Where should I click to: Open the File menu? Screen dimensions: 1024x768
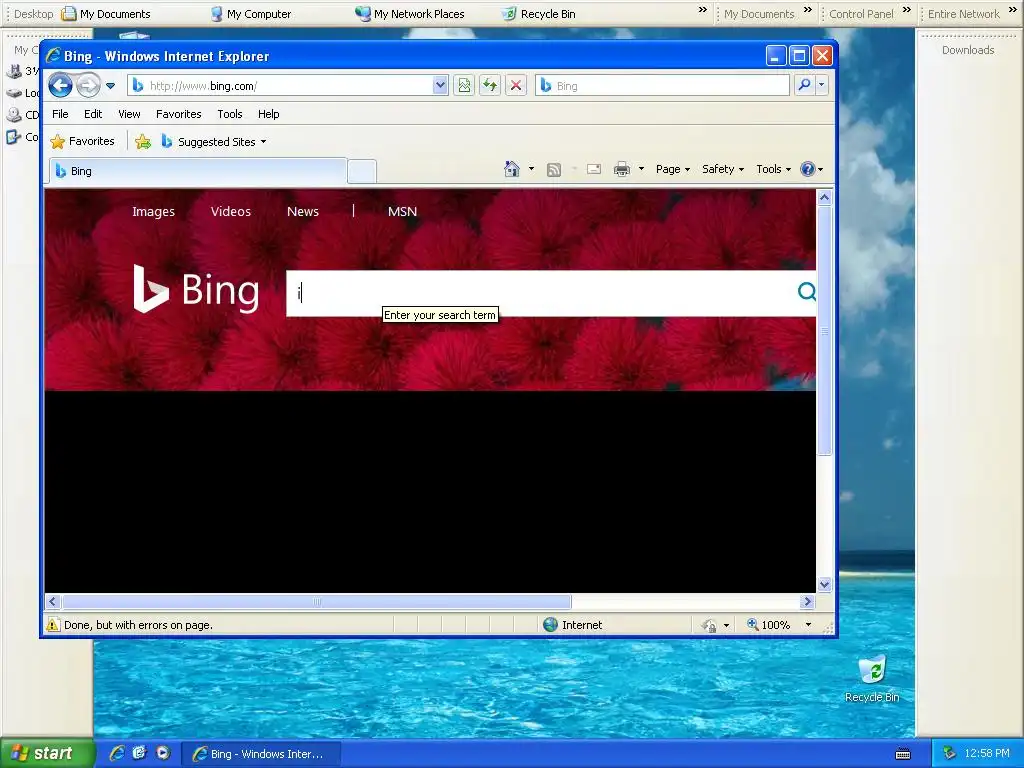60,114
